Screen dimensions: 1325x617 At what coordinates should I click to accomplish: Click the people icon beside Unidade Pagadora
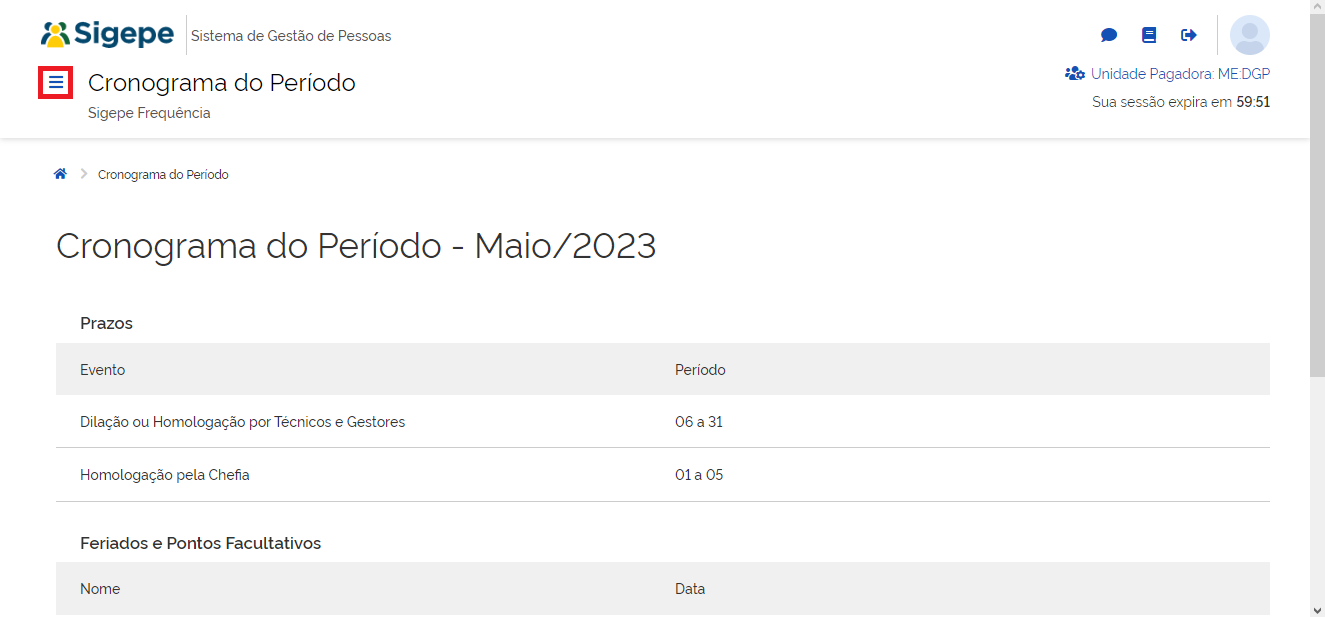1075,73
